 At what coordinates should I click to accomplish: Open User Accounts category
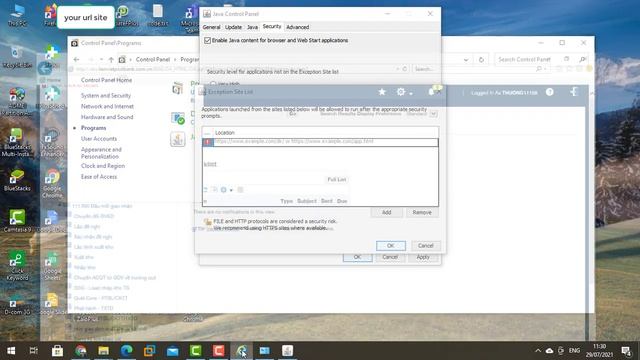tap(99, 139)
